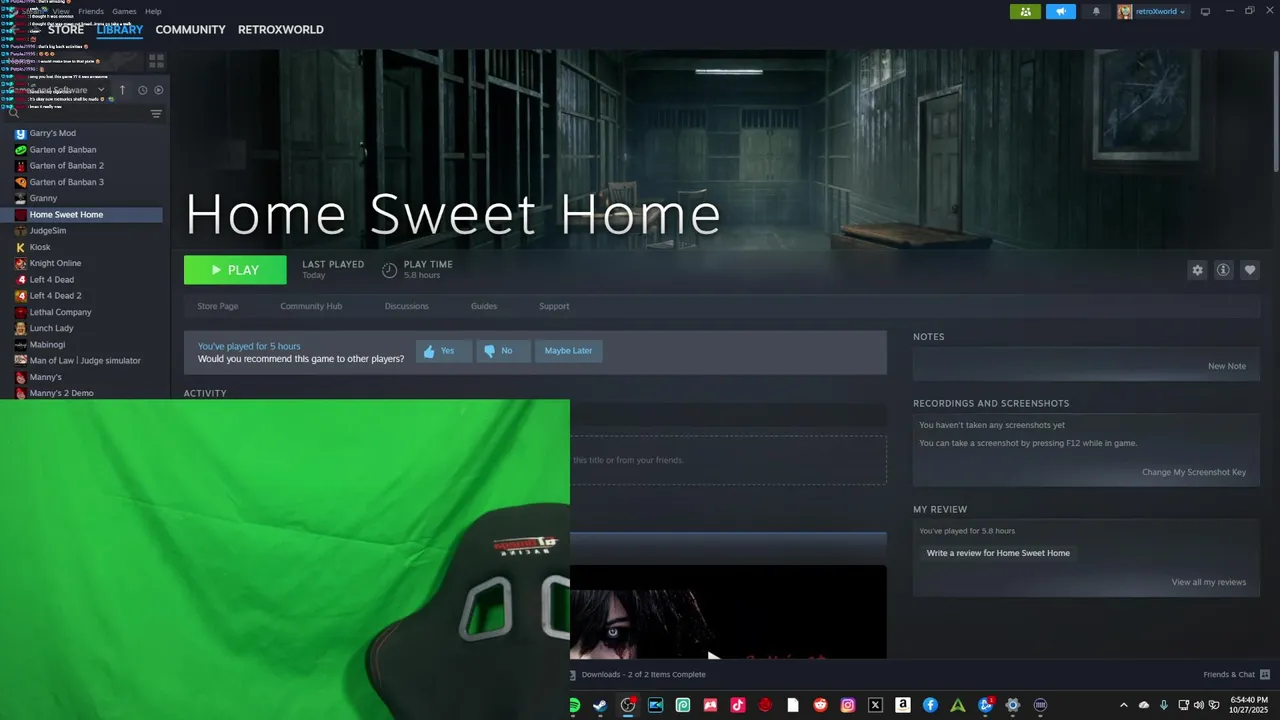The image size is (1280, 720).
Task: Open Reddit from the taskbar
Action: (x=820, y=705)
